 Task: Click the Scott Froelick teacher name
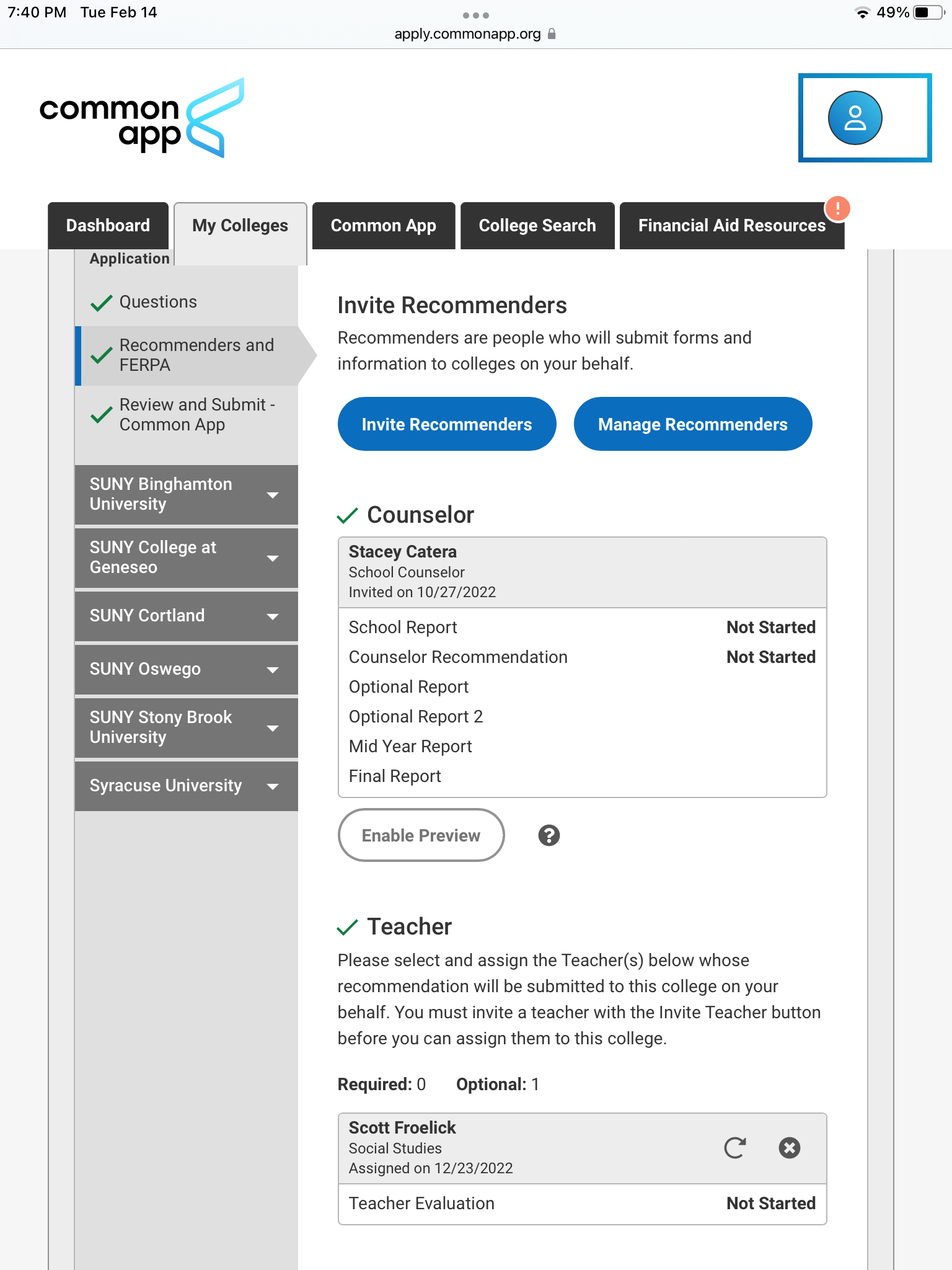point(402,1128)
